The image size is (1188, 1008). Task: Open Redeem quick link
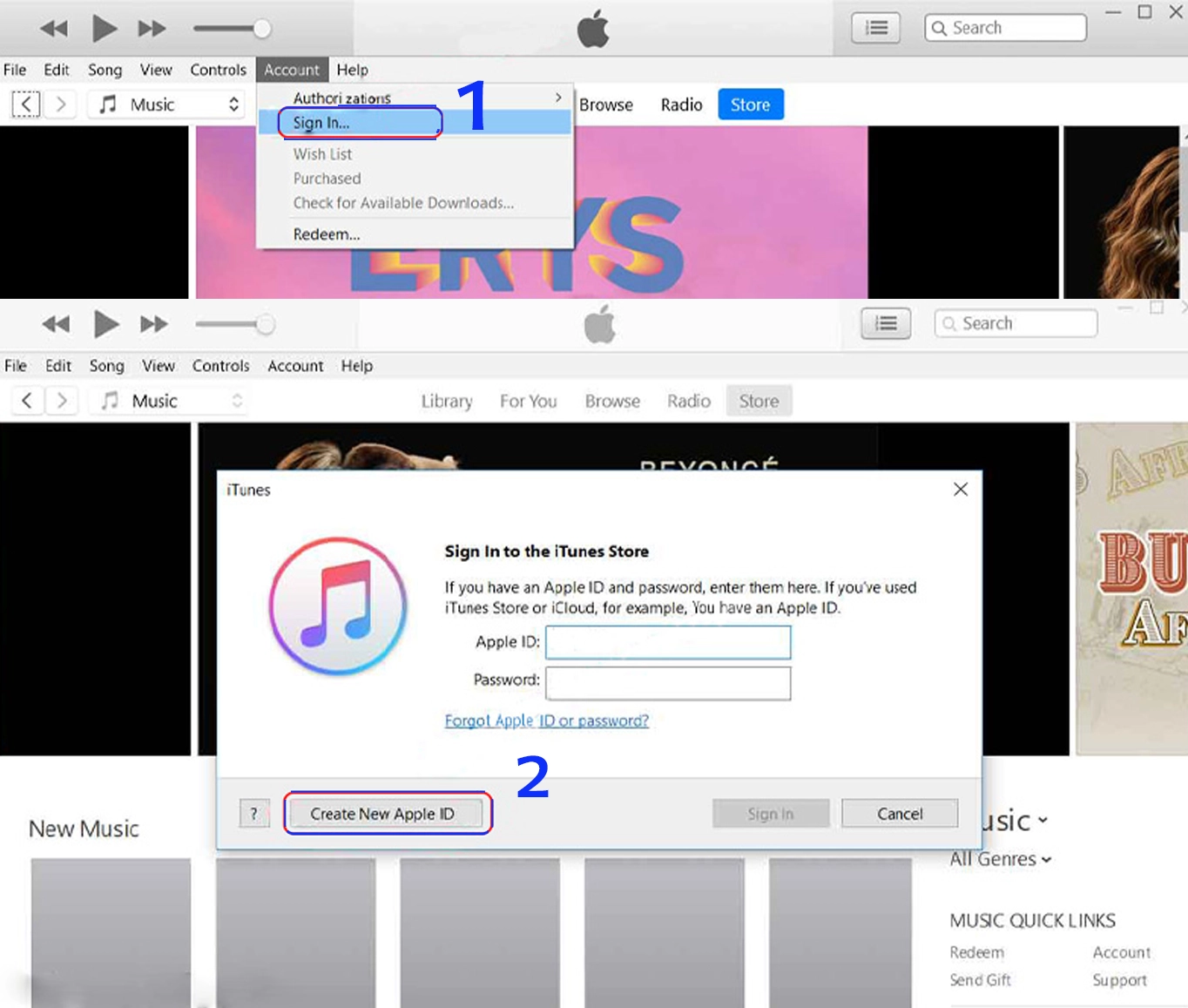(x=976, y=952)
